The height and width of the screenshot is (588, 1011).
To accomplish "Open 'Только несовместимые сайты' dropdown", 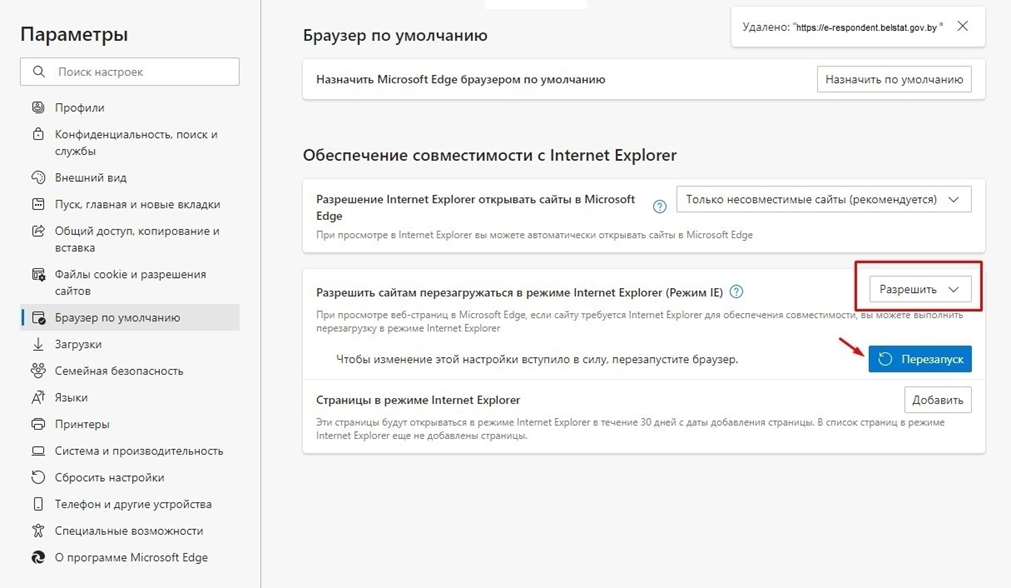I will point(823,199).
